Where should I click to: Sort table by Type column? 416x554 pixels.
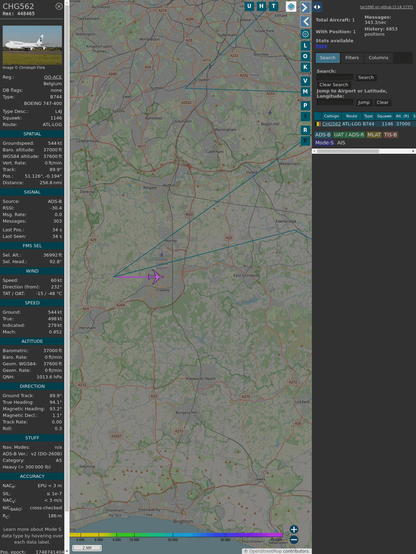[368, 116]
